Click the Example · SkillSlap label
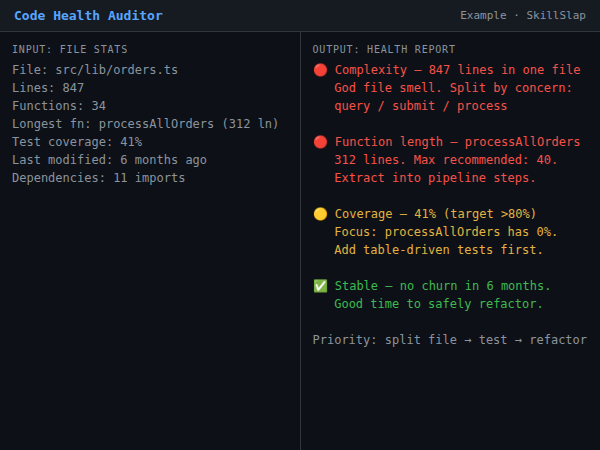The height and width of the screenshot is (450, 600). pyautogui.click(x=523, y=16)
